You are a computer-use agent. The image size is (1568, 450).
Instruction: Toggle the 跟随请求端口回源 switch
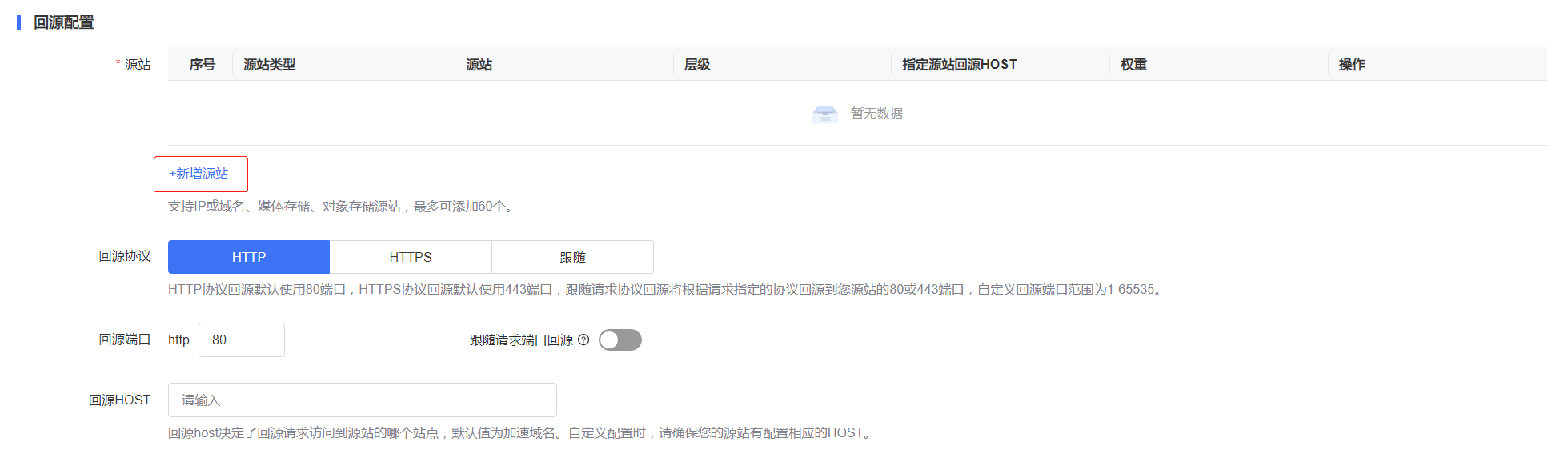[x=620, y=340]
